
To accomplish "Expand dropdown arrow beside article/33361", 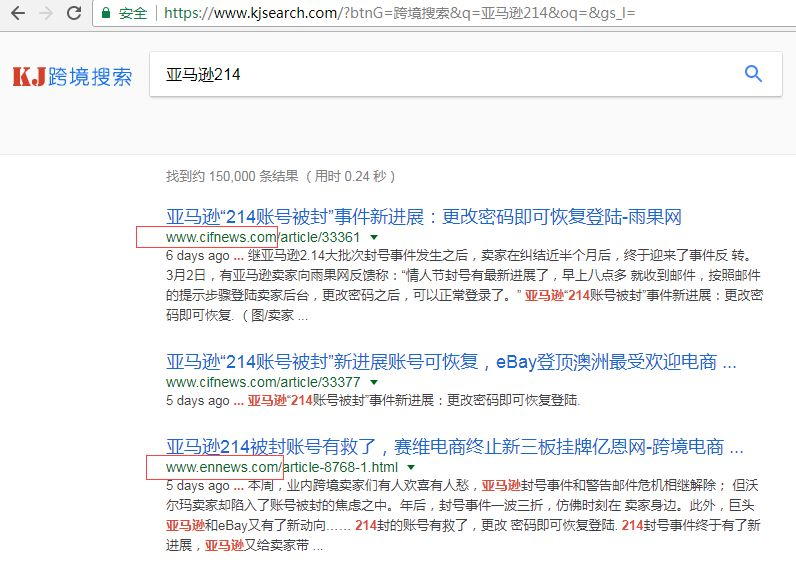I will [x=374, y=237].
